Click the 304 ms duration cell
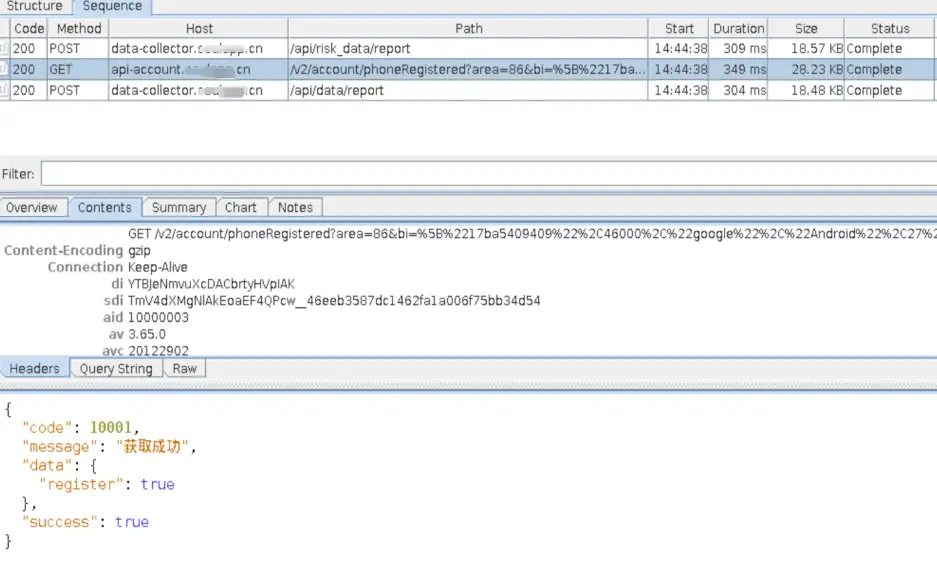 tap(739, 90)
